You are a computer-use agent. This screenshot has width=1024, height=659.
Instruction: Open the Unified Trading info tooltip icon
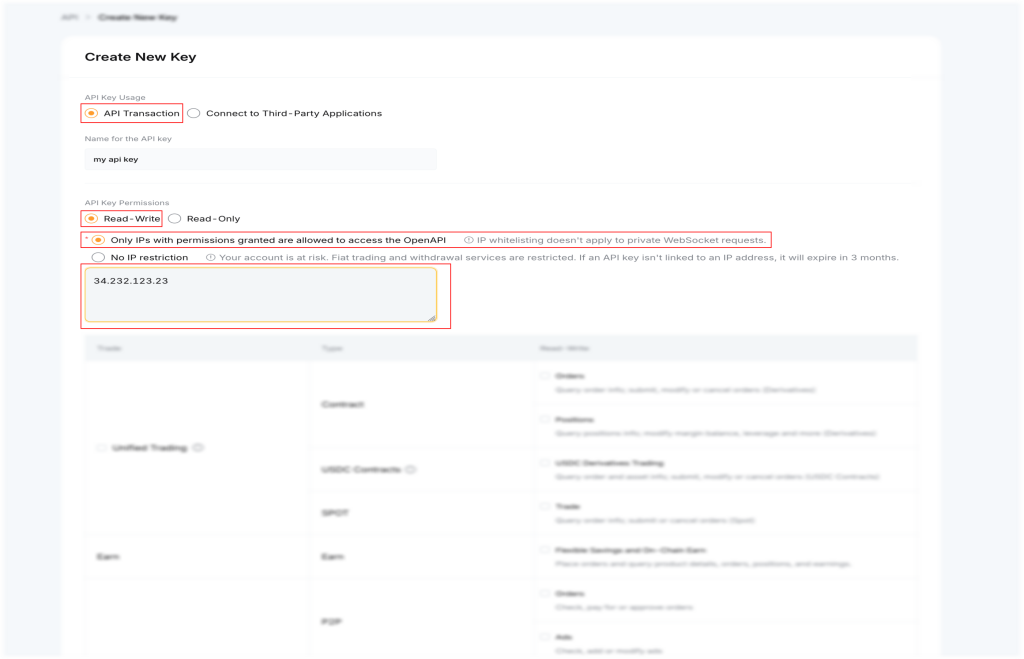click(x=198, y=448)
